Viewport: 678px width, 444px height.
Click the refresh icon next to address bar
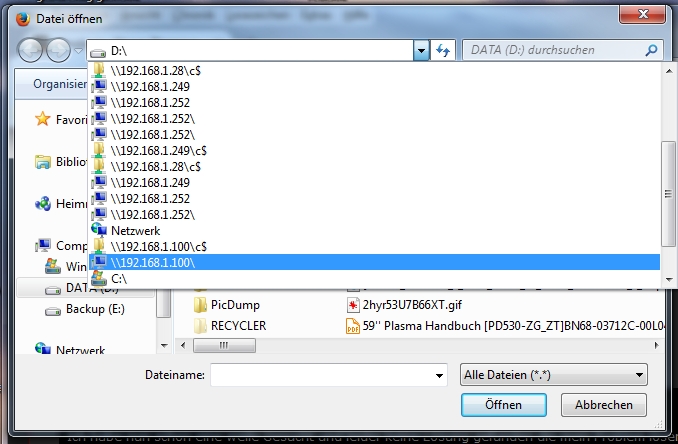click(x=443, y=51)
